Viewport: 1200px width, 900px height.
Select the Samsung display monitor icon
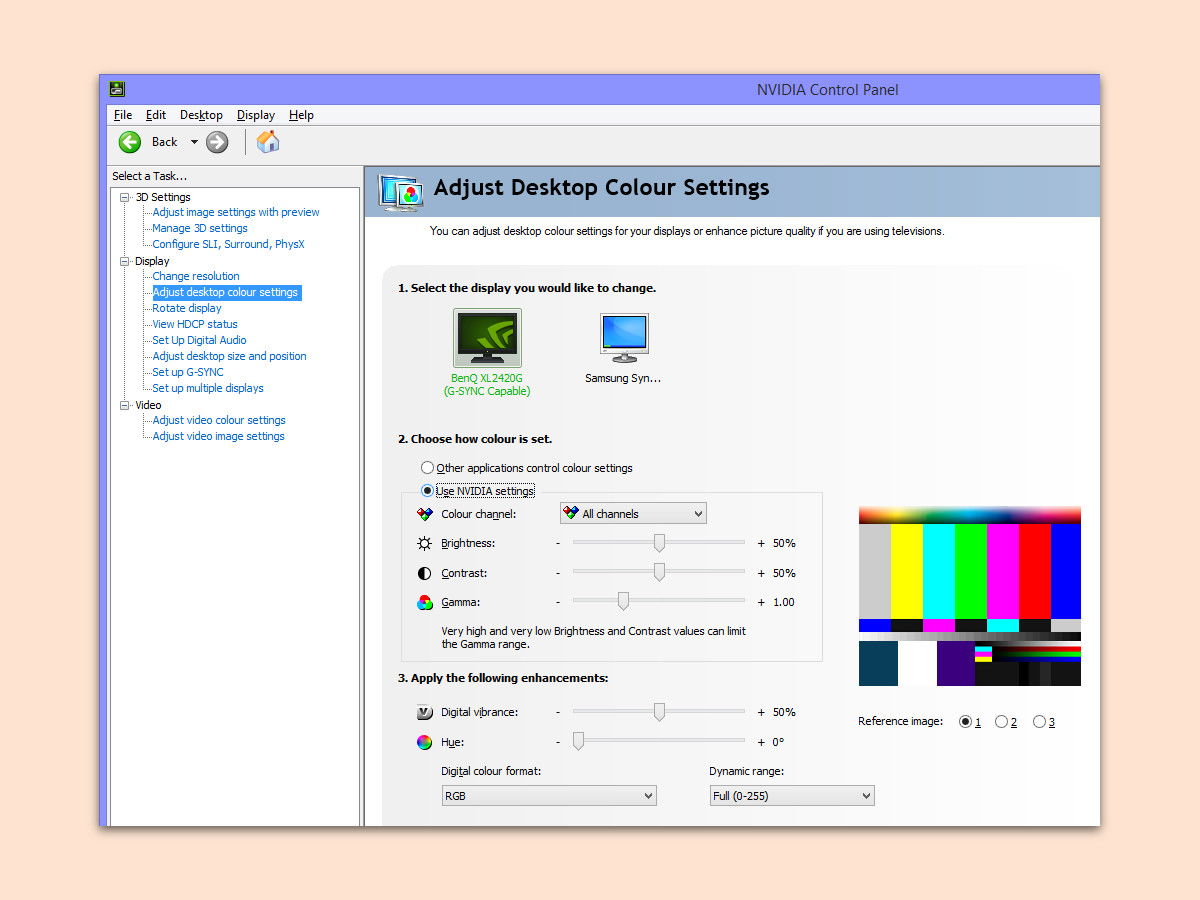[x=624, y=337]
